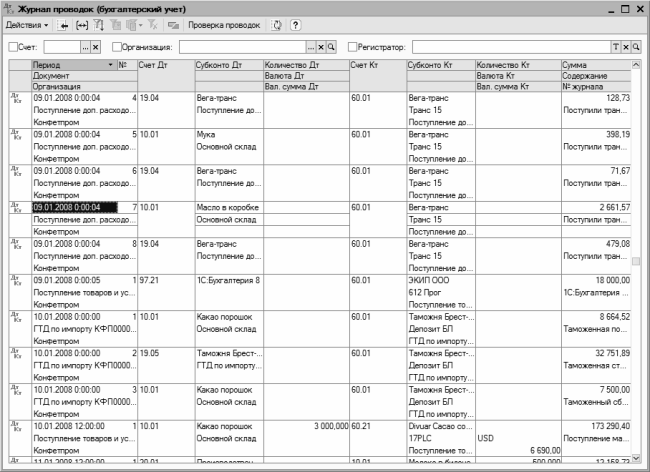Click the T type-select icon in Регистратор
The width and height of the screenshot is (650, 472).
(615, 47)
